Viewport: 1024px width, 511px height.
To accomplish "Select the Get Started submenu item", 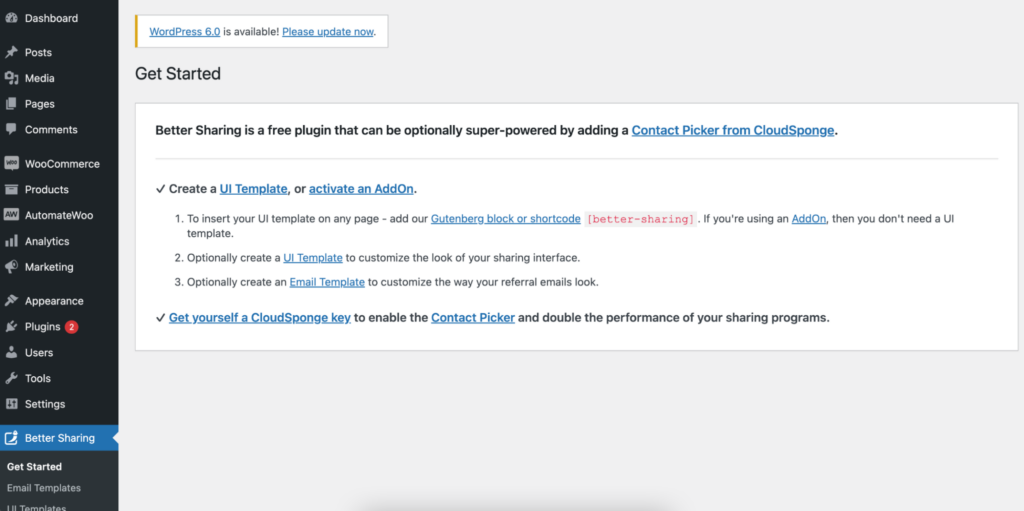I will [35, 467].
